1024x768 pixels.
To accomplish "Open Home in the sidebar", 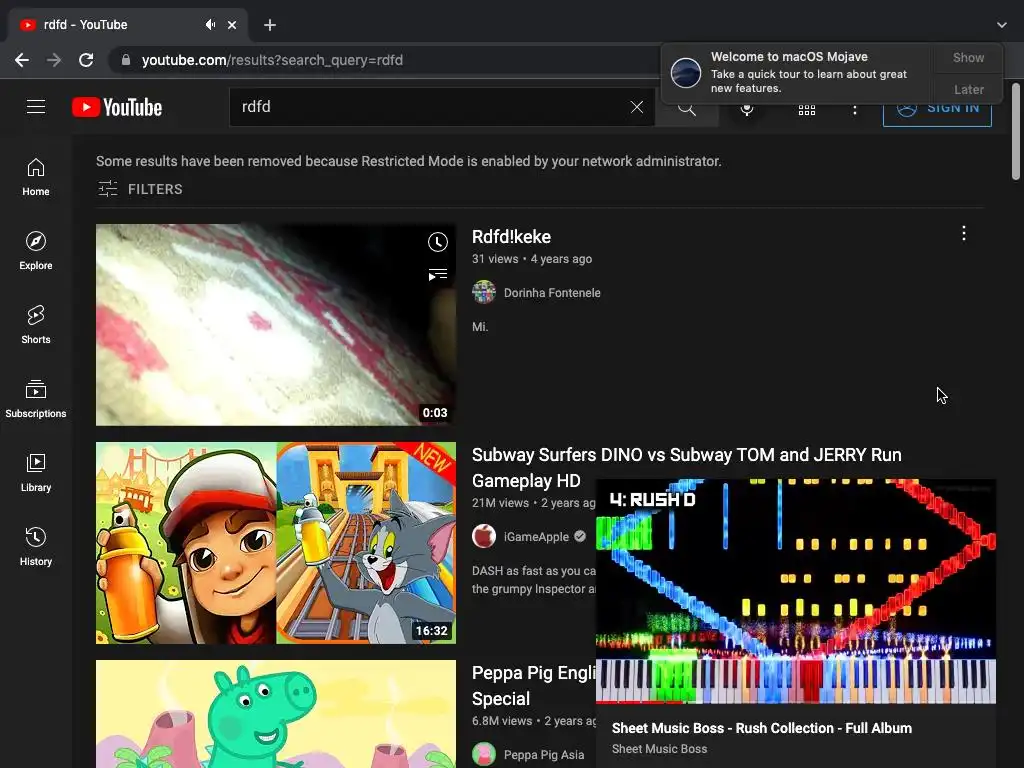I will (36, 177).
